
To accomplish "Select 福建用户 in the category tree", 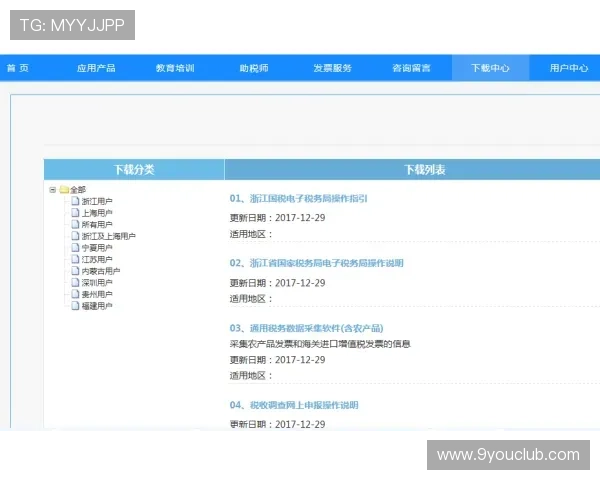I will [x=97, y=306].
